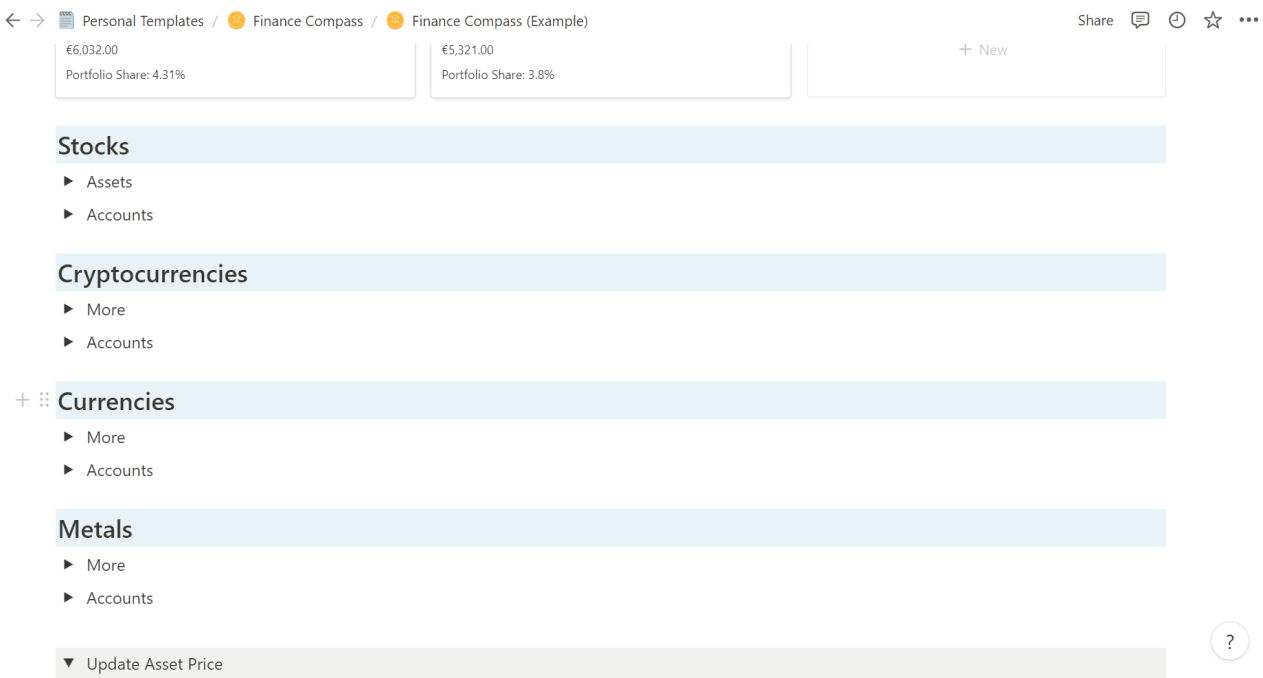This screenshot has width=1263, height=678.
Task: Click the Finance Compass (Example) coin icon
Action: click(395, 21)
